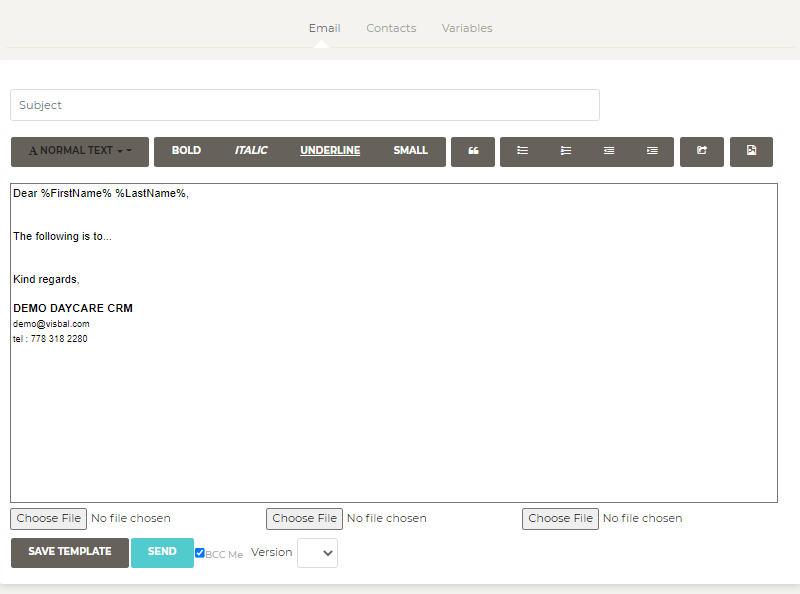Open the Normal Text style dropdown
Screen dimensions: 800x594
80,152
